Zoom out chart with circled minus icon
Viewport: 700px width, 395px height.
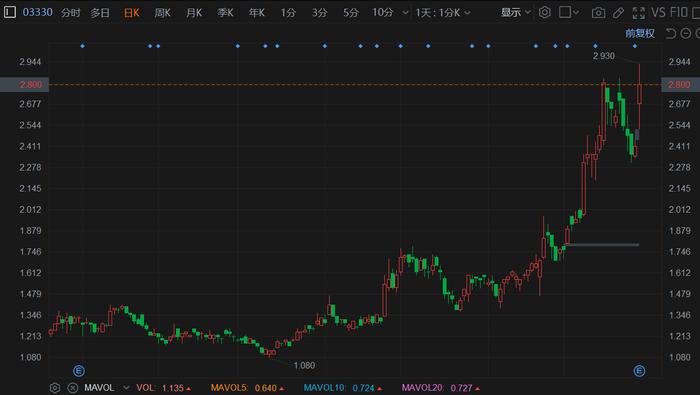point(686,33)
